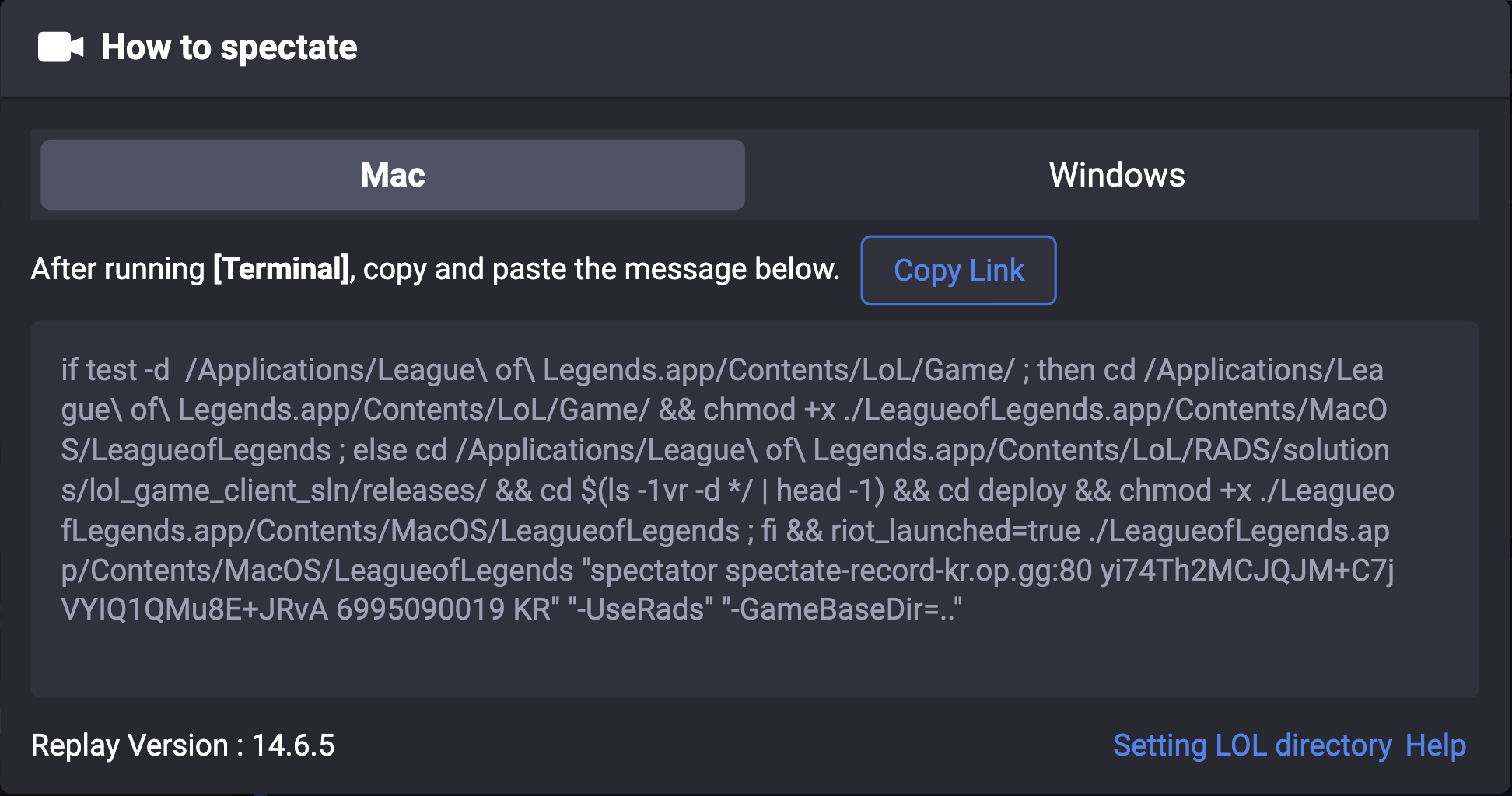The width and height of the screenshot is (1512, 796).
Task: Click inside the terminal command text box
Action: [x=754, y=653]
